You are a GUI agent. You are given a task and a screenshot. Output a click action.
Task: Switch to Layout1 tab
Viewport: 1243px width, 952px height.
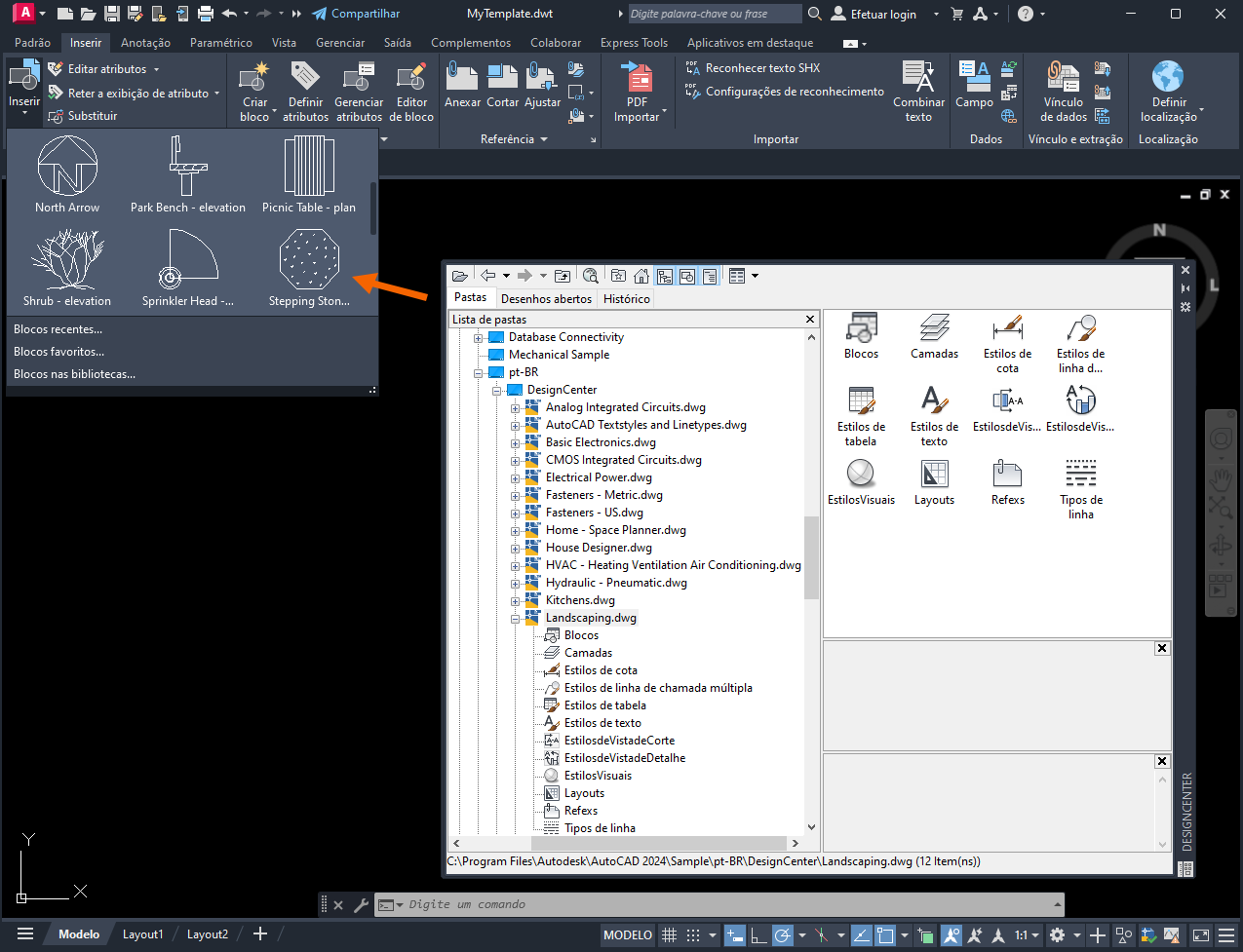click(142, 934)
